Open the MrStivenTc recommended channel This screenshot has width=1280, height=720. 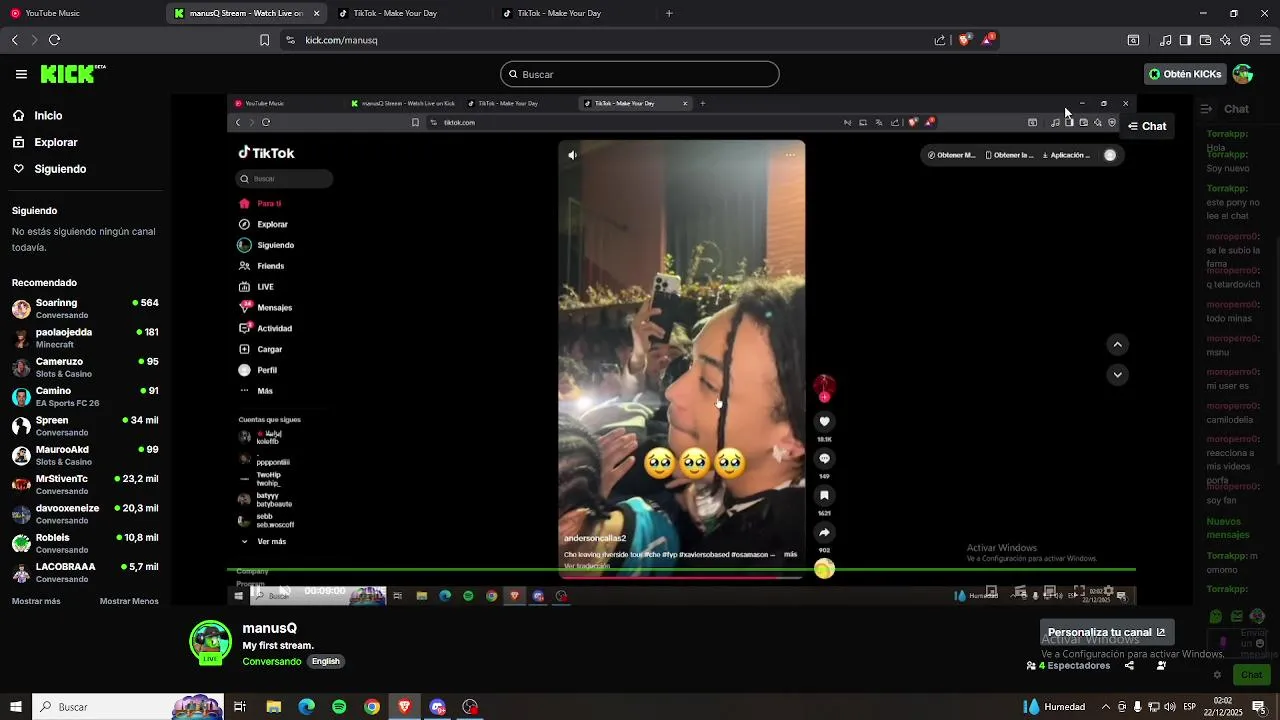tap(85, 484)
